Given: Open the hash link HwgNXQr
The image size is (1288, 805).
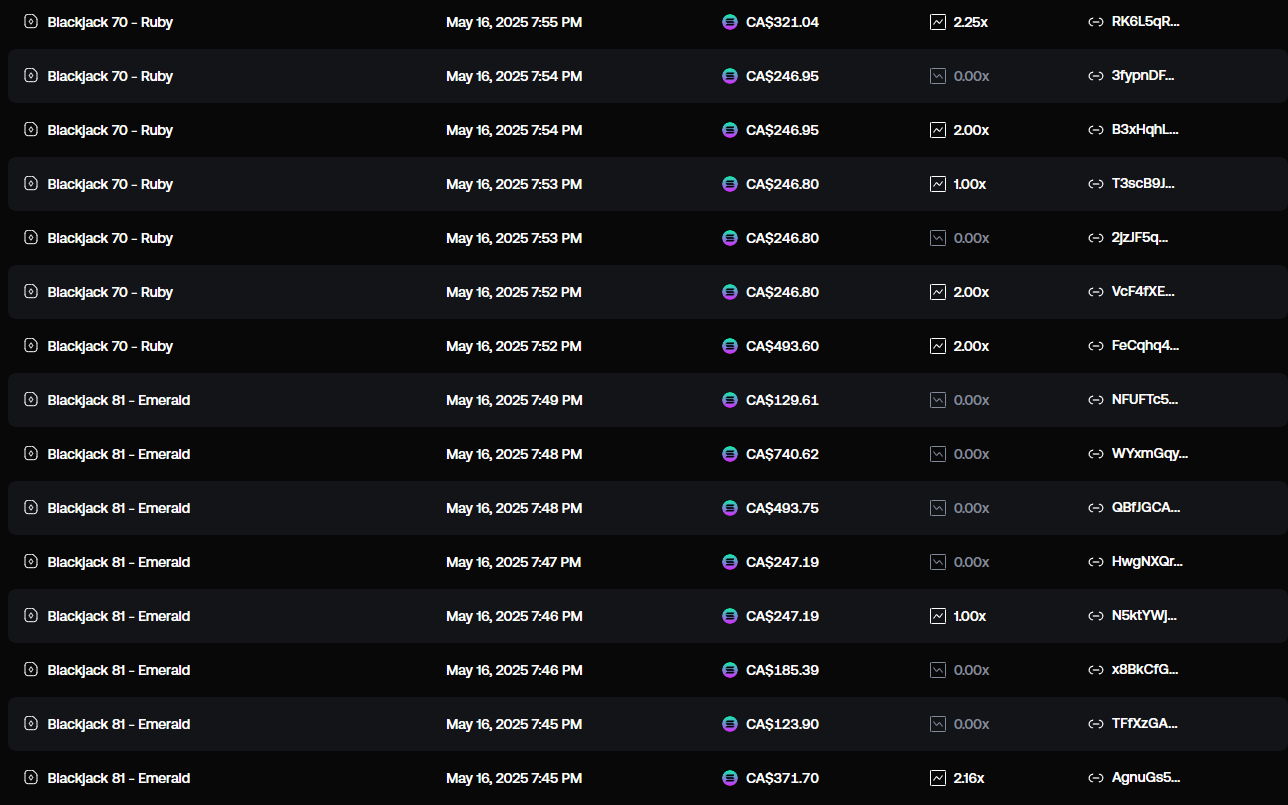Looking at the screenshot, I should point(1147,562).
